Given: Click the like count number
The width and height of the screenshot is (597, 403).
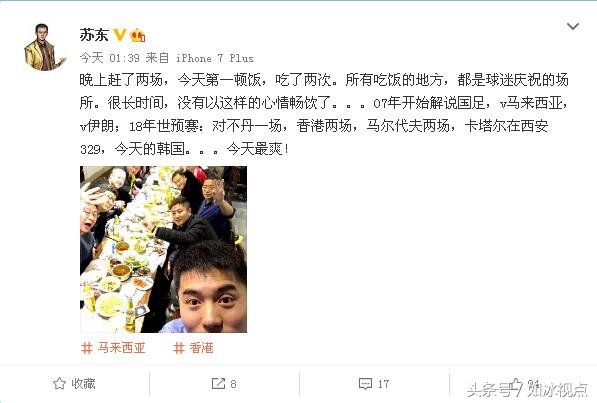Looking at the screenshot, I should [534, 384].
